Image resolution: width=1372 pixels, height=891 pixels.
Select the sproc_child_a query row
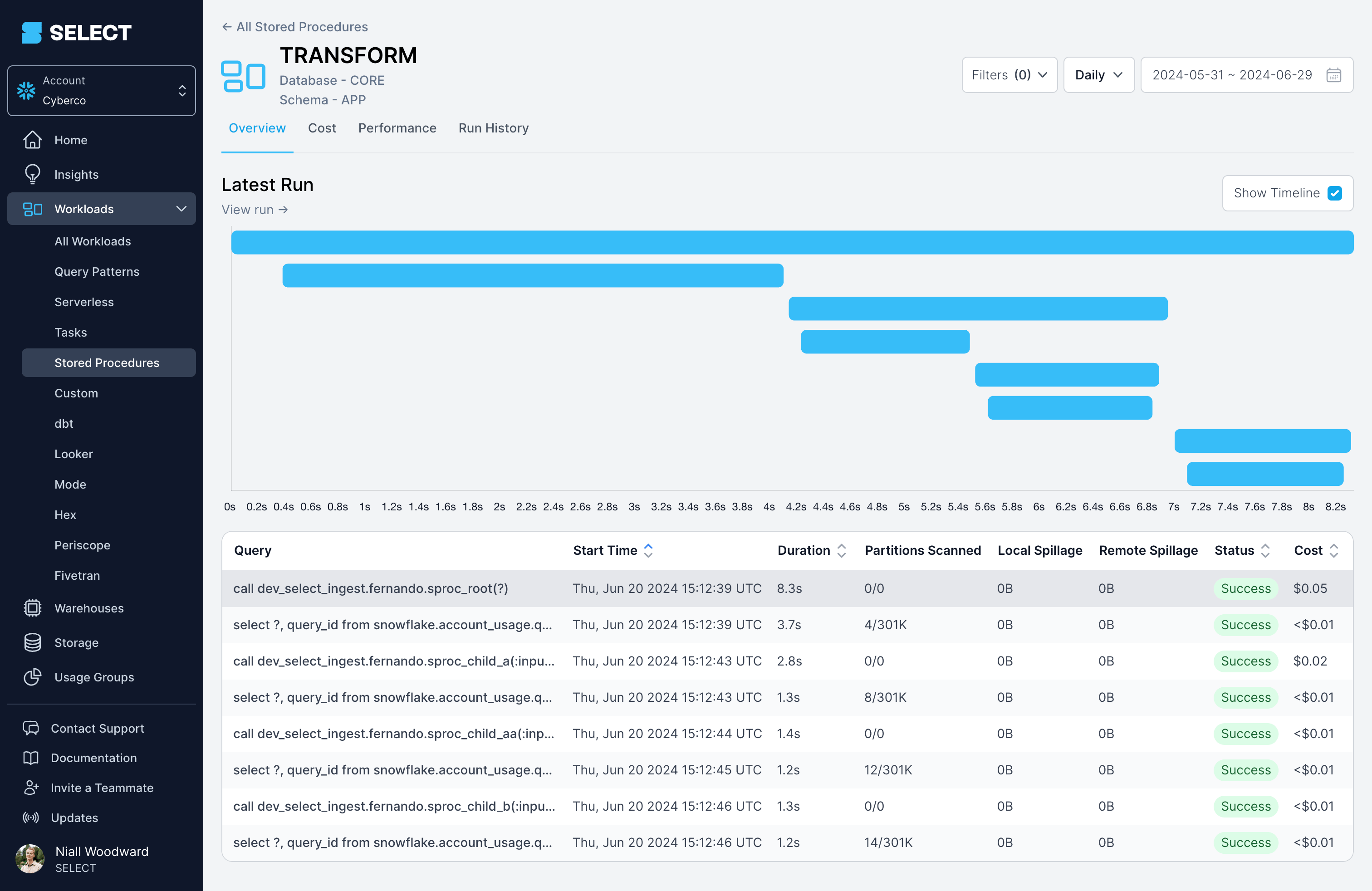point(788,661)
